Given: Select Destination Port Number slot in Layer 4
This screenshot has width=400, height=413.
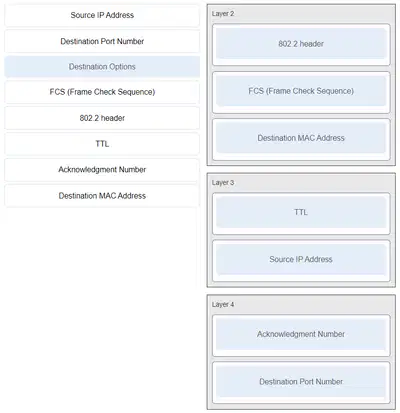Looking at the screenshot, I should (301, 382).
